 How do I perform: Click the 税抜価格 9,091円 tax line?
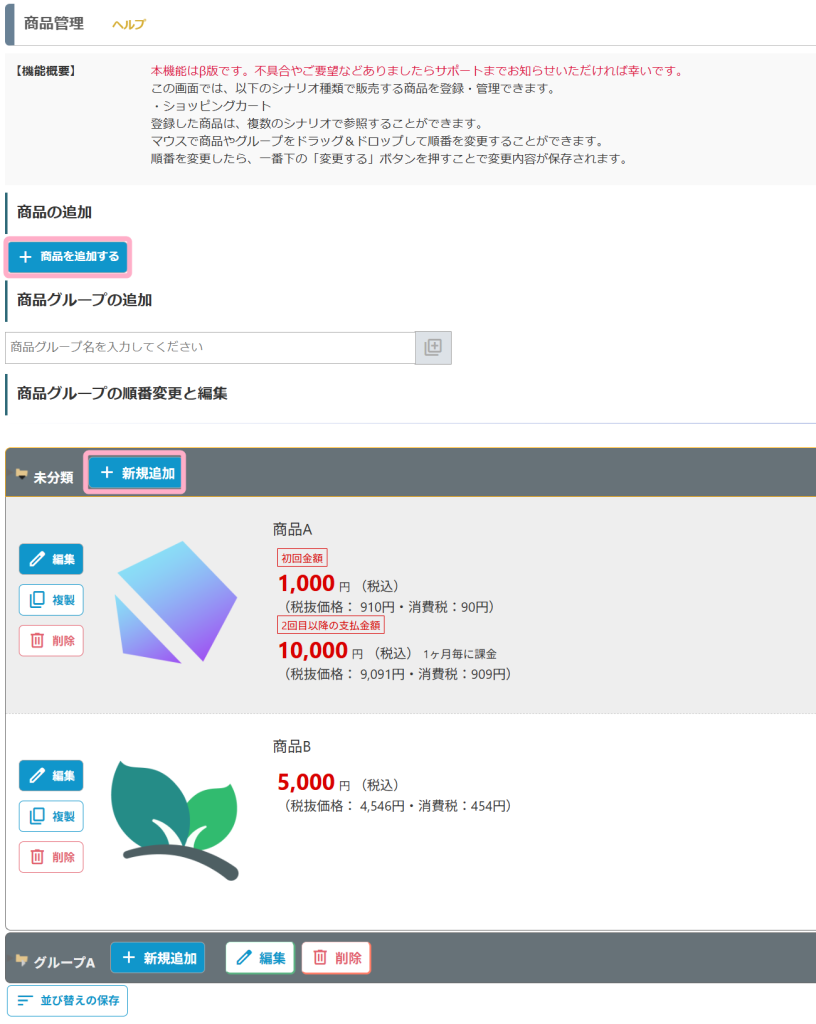coord(398,674)
